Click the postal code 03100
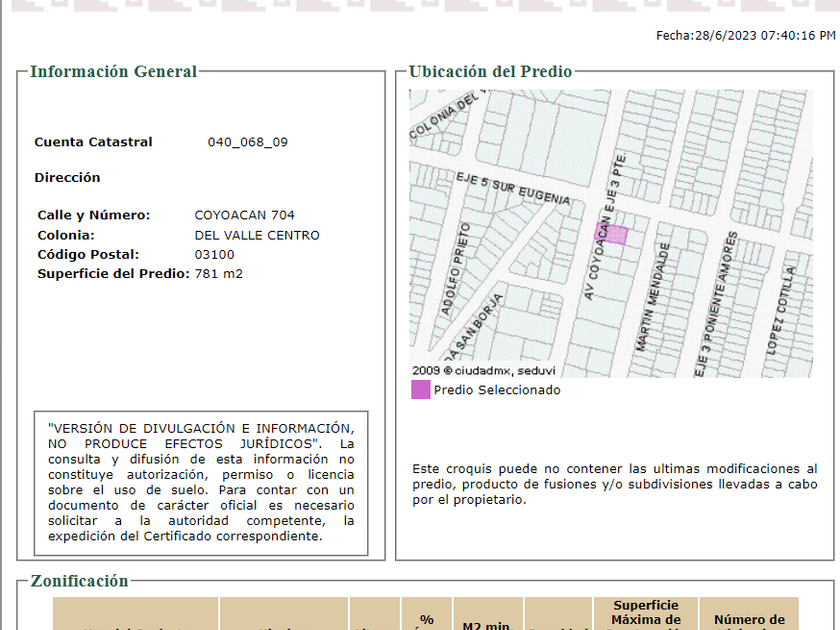 click(x=214, y=254)
